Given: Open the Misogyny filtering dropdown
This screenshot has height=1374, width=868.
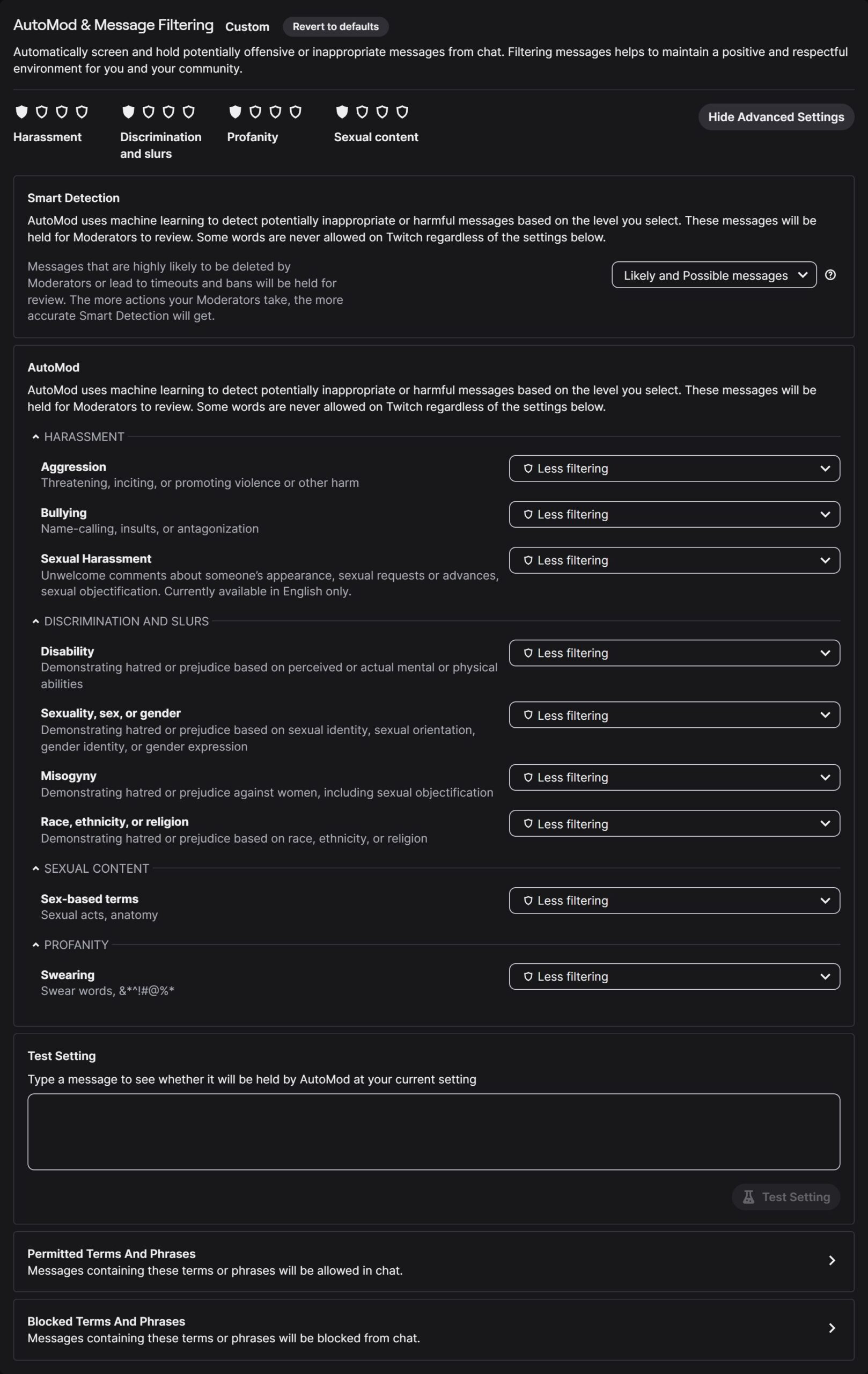Looking at the screenshot, I should click(674, 777).
